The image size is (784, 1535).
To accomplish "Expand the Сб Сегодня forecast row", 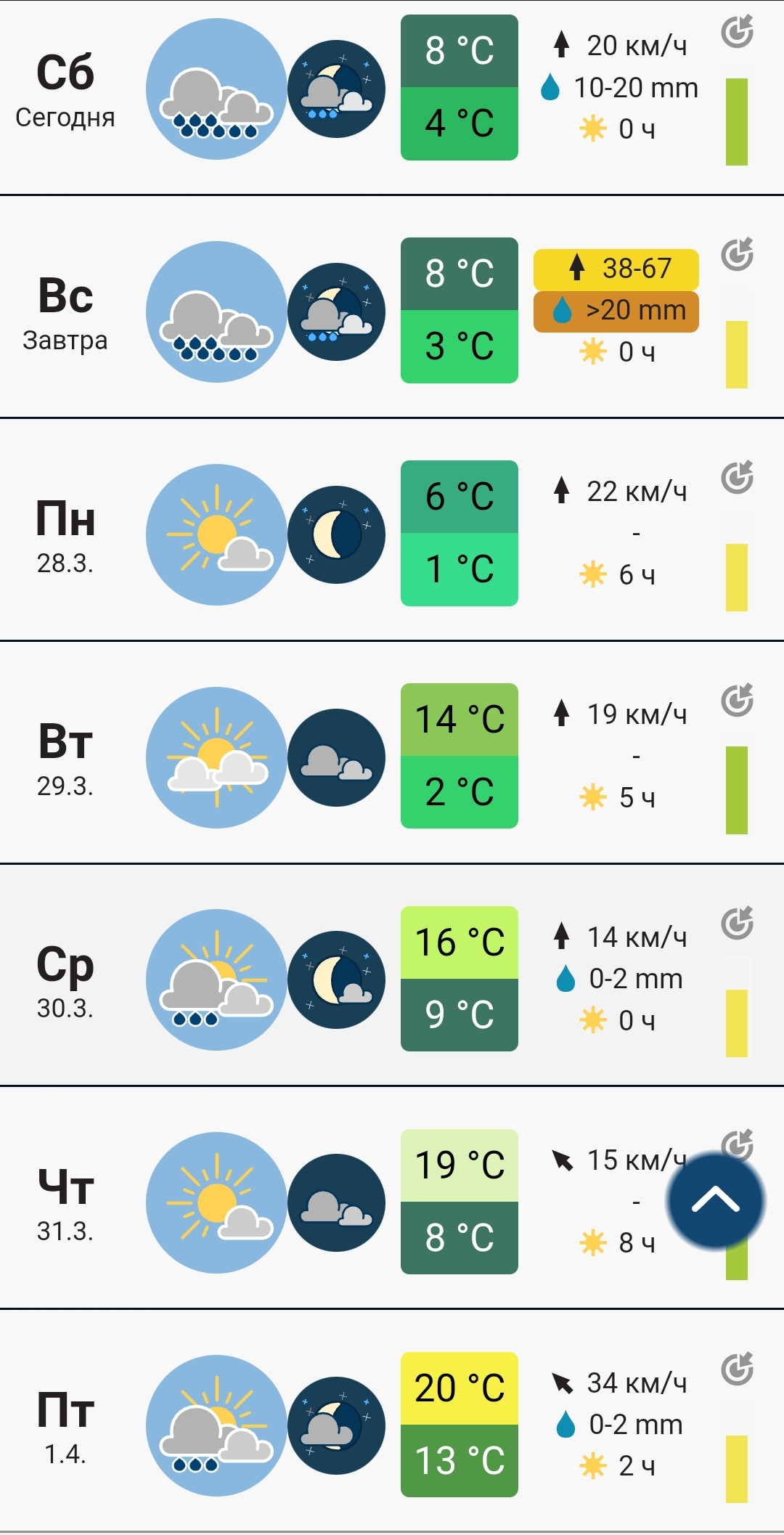I will pyautogui.click(x=65, y=89).
